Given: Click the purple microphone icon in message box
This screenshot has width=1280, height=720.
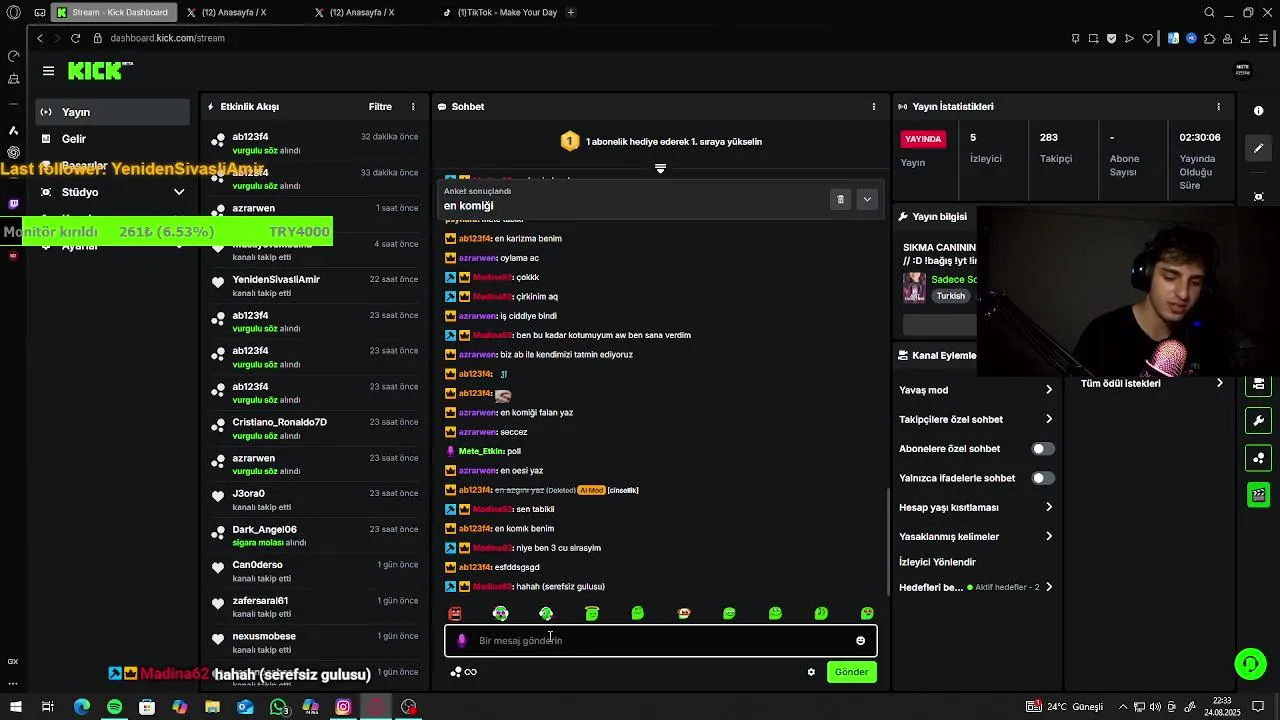Looking at the screenshot, I should 461,640.
